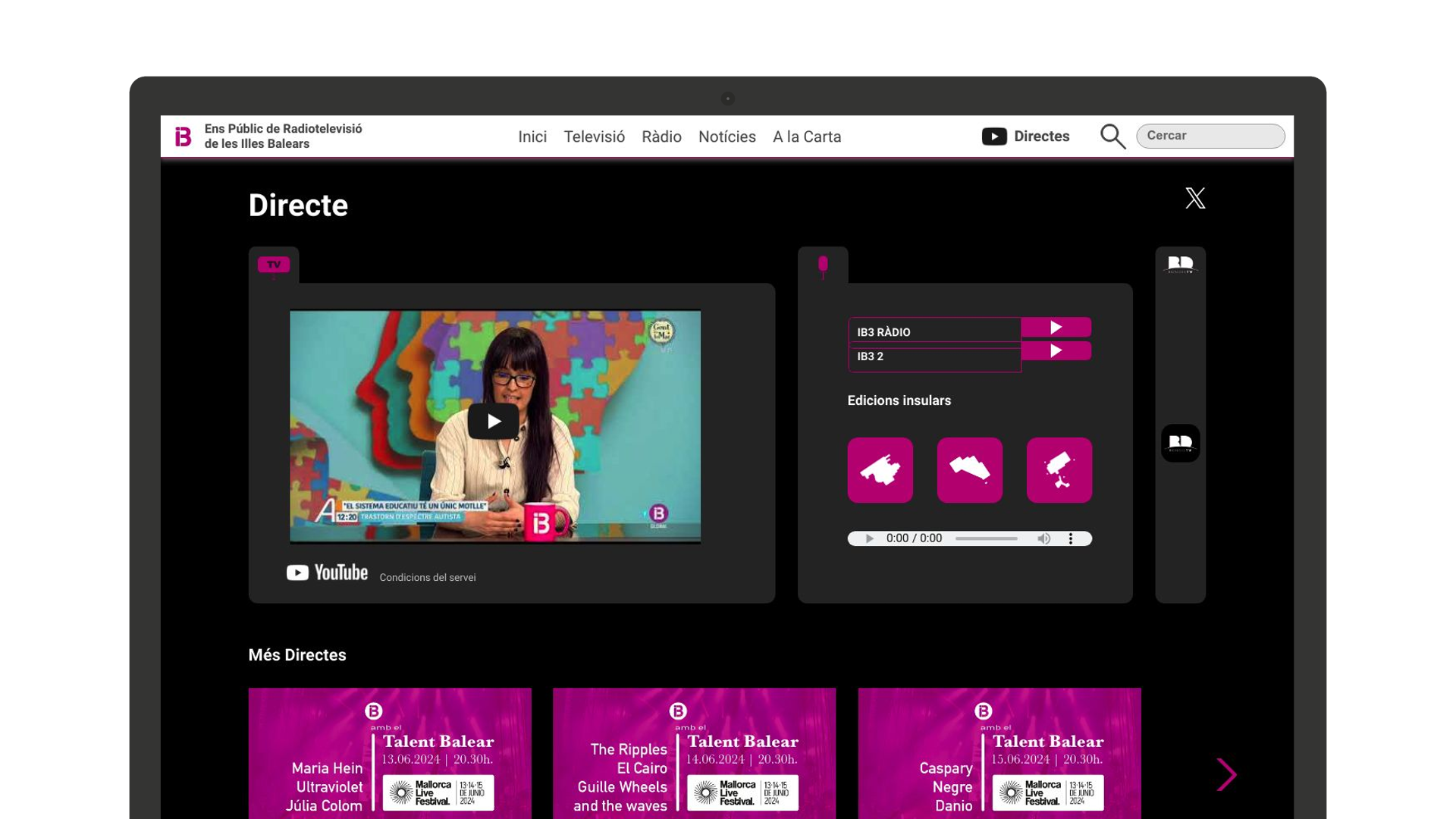
Task: Mute the audio player volume
Action: point(1044,538)
